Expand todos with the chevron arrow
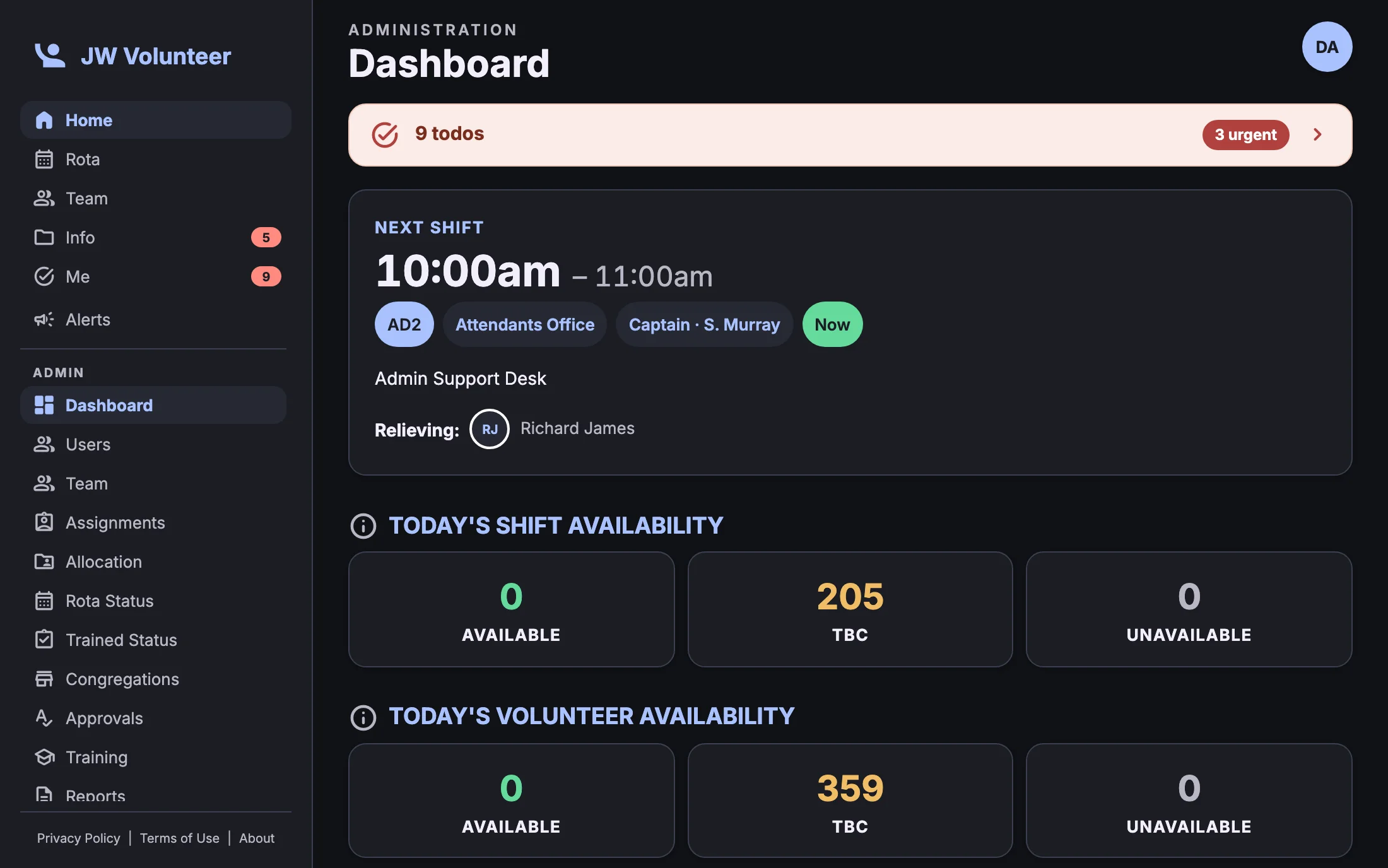The width and height of the screenshot is (1388, 868). [1317, 134]
